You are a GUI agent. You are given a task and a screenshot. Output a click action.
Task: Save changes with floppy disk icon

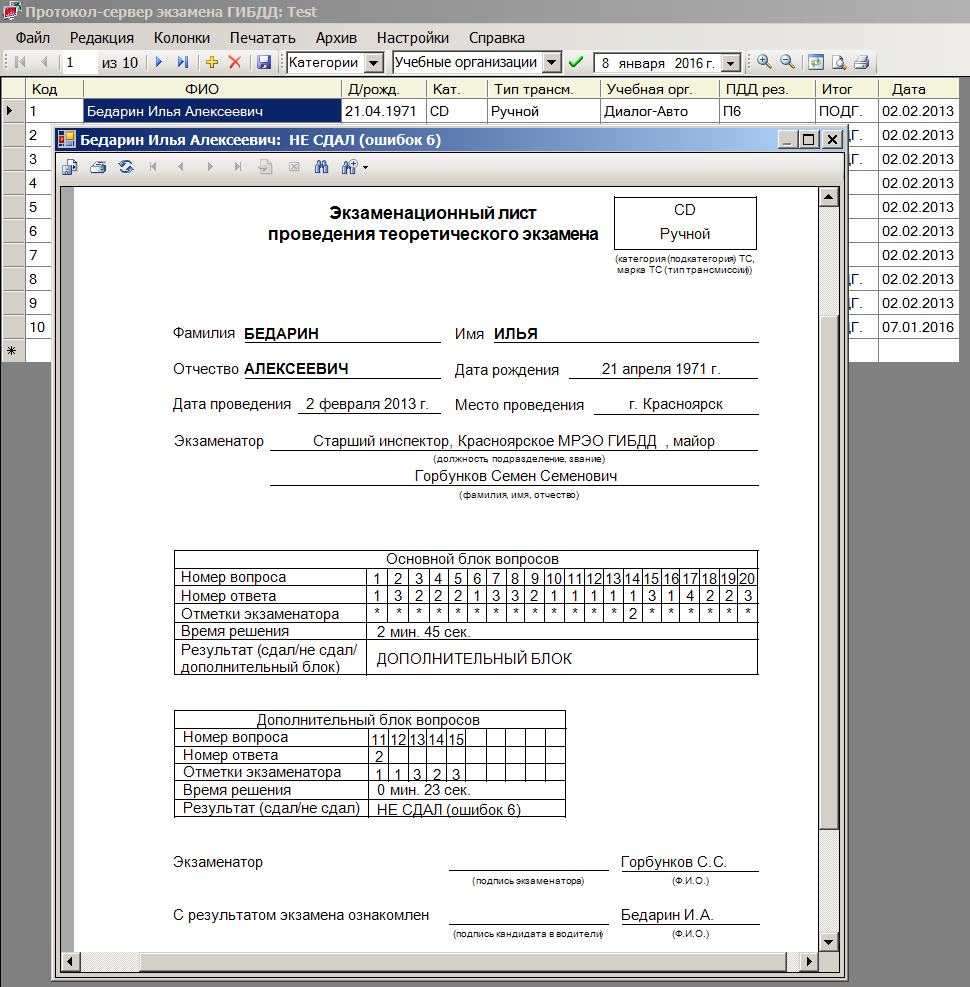tap(264, 62)
